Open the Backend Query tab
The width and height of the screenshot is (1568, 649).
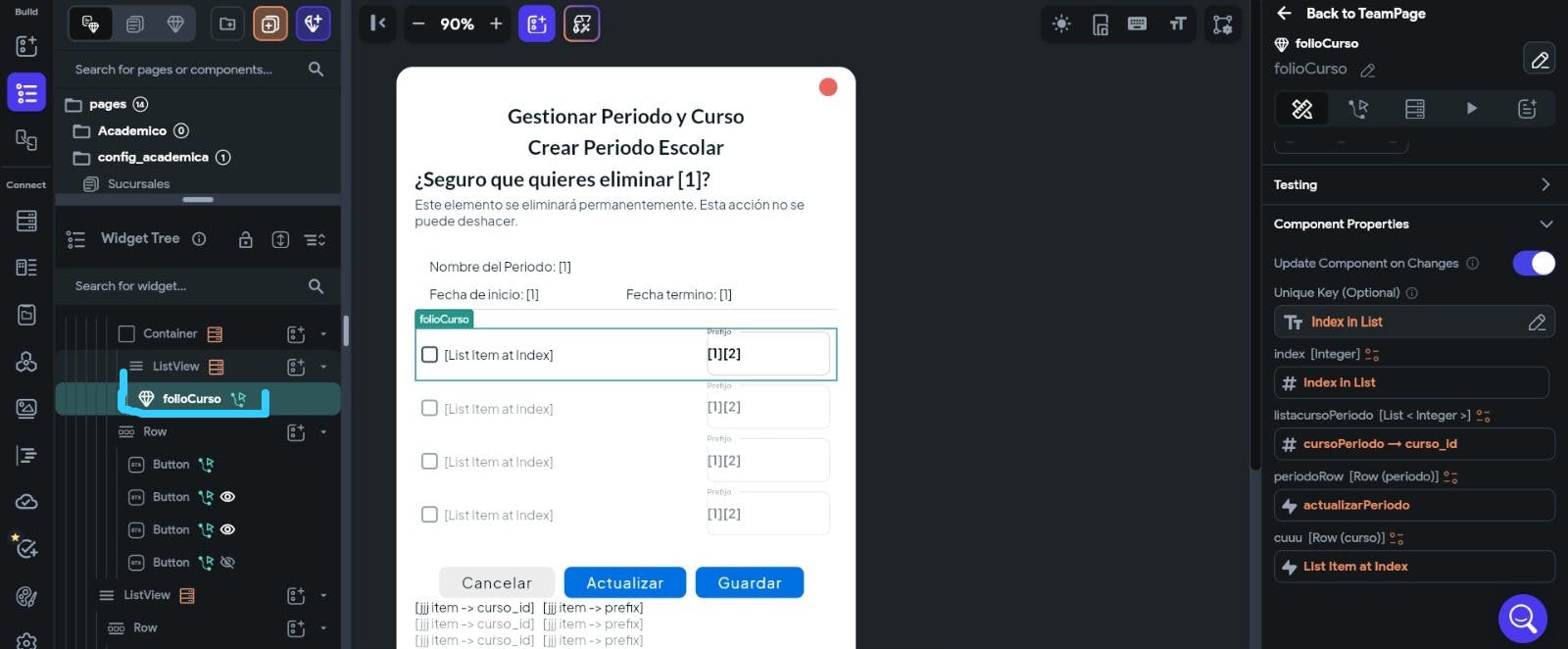pos(1414,109)
